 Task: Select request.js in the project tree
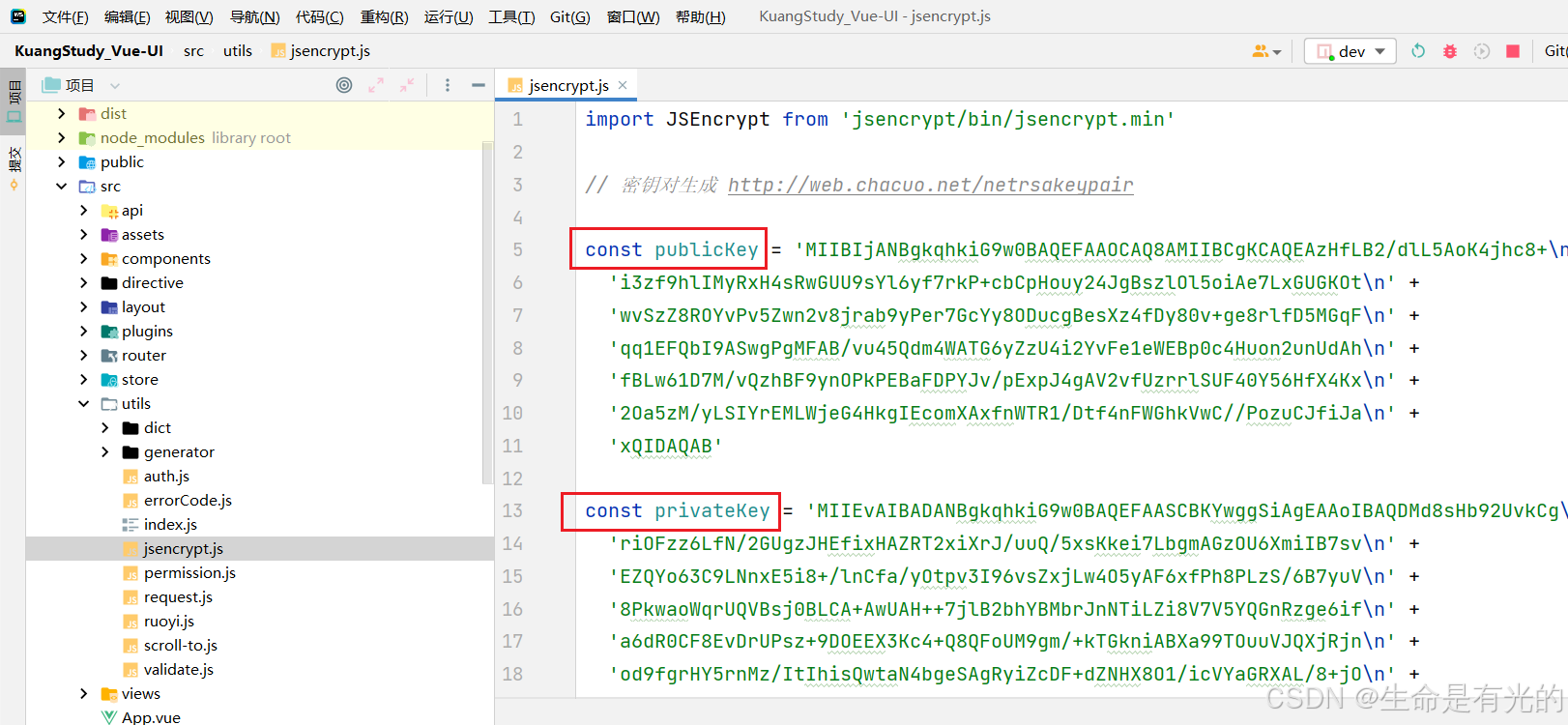[x=178, y=597]
